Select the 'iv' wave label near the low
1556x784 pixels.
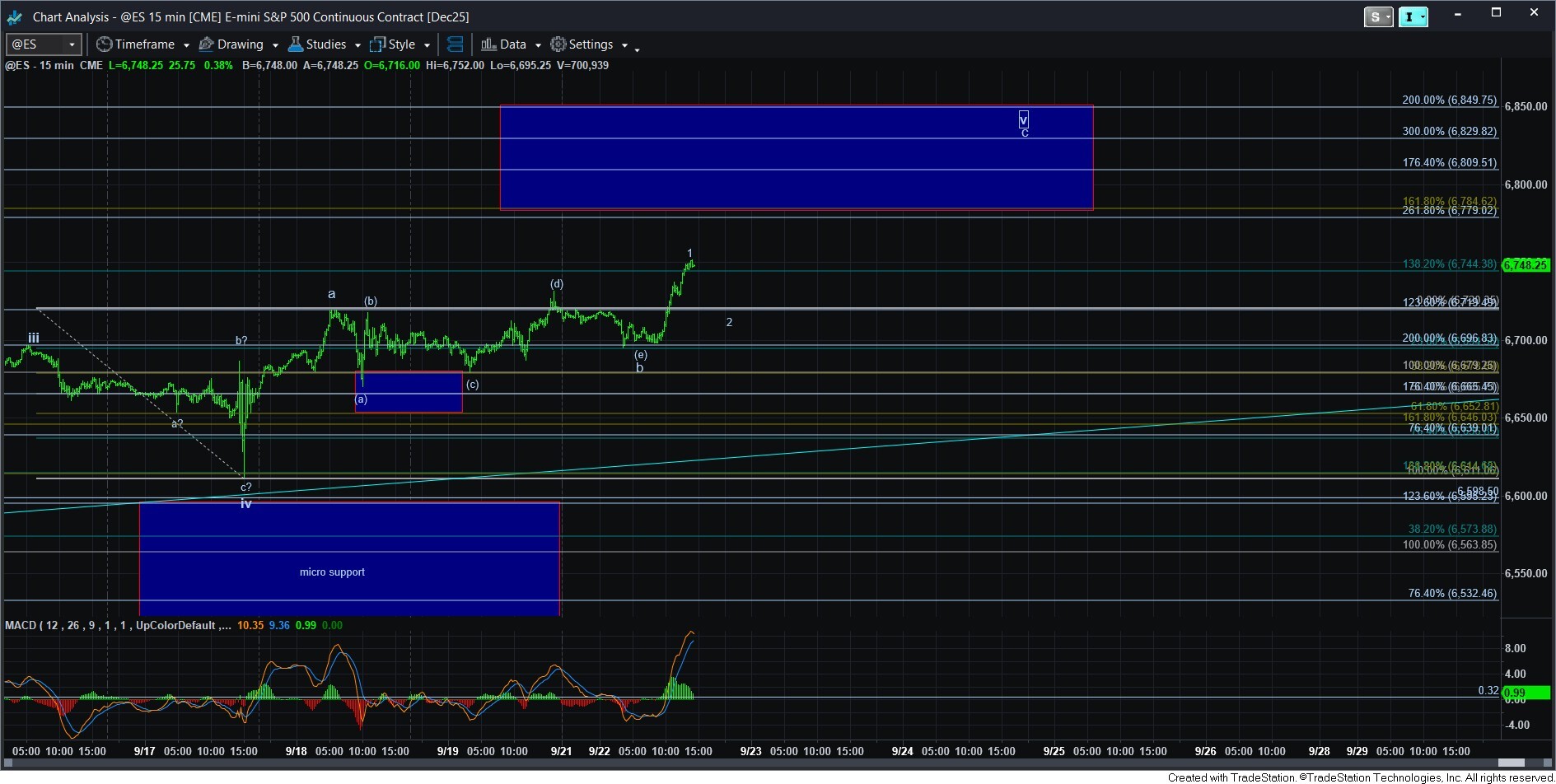click(x=245, y=503)
